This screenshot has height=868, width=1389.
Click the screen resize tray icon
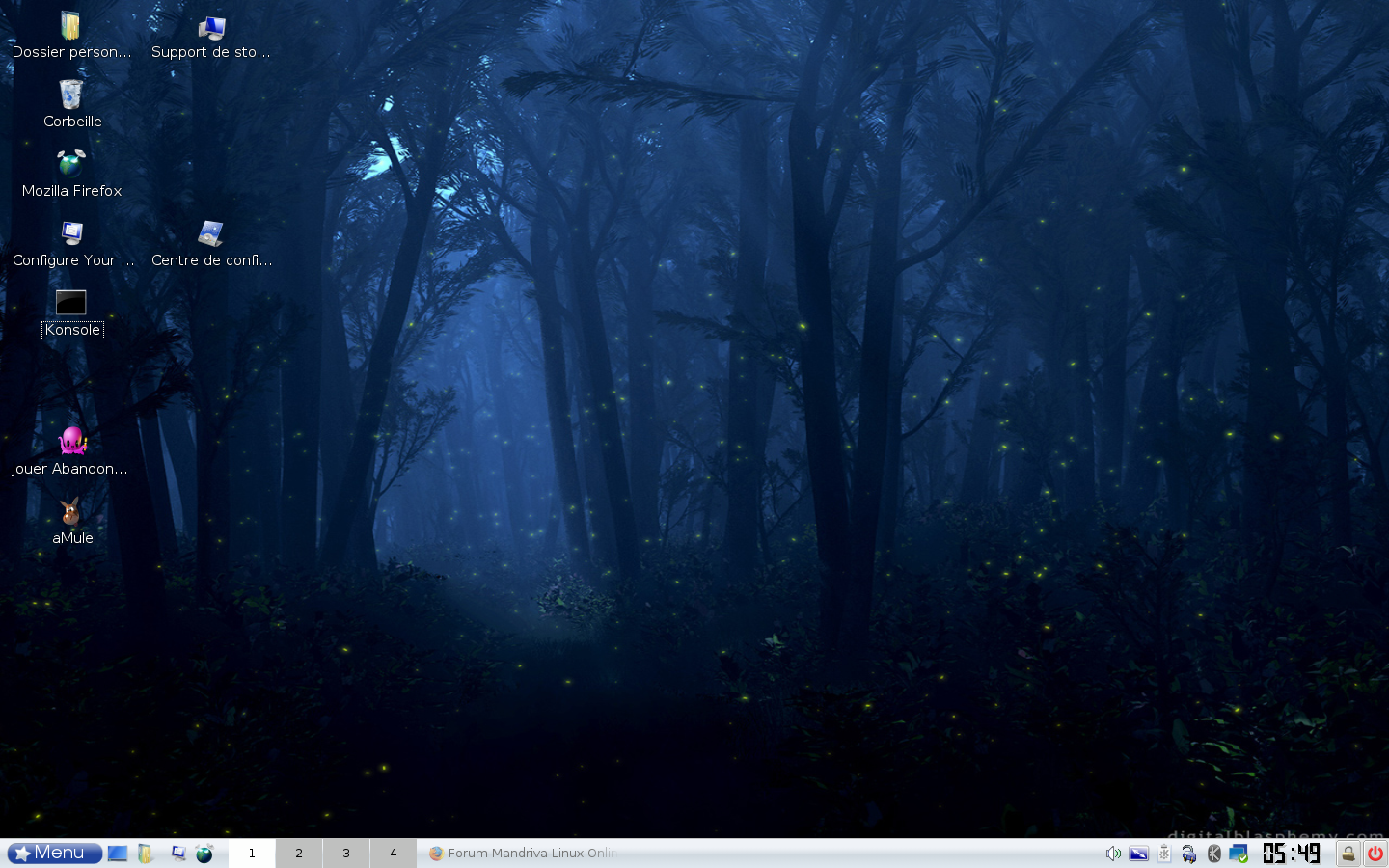pos(1139,853)
